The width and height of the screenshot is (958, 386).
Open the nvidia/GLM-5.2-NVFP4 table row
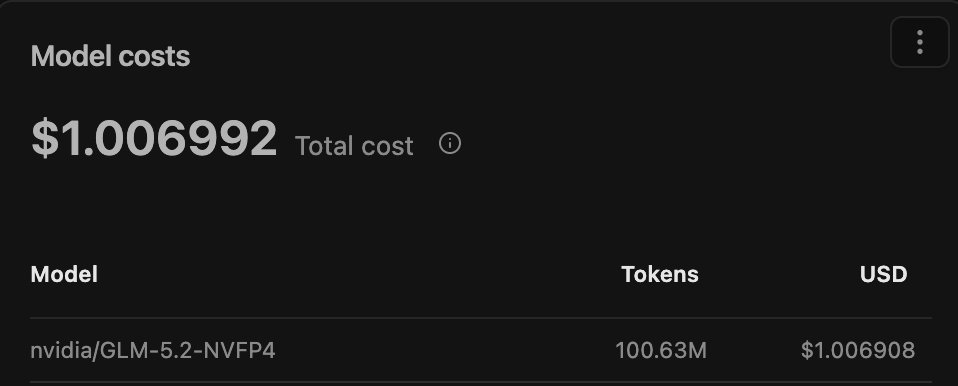[x=481, y=351]
